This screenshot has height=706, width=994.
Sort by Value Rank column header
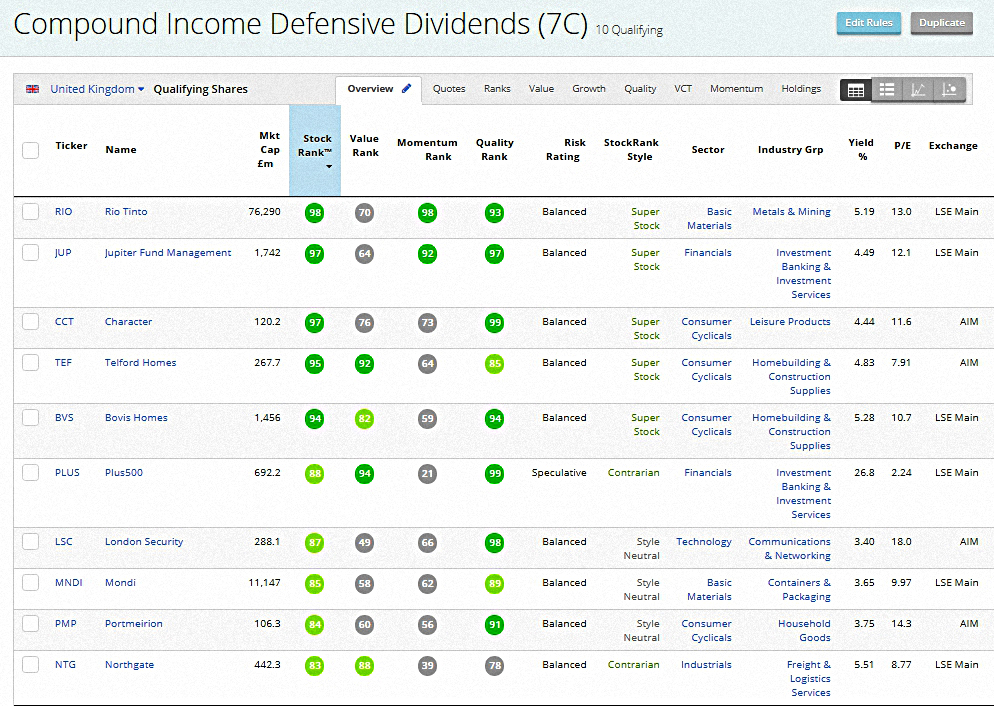point(365,146)
